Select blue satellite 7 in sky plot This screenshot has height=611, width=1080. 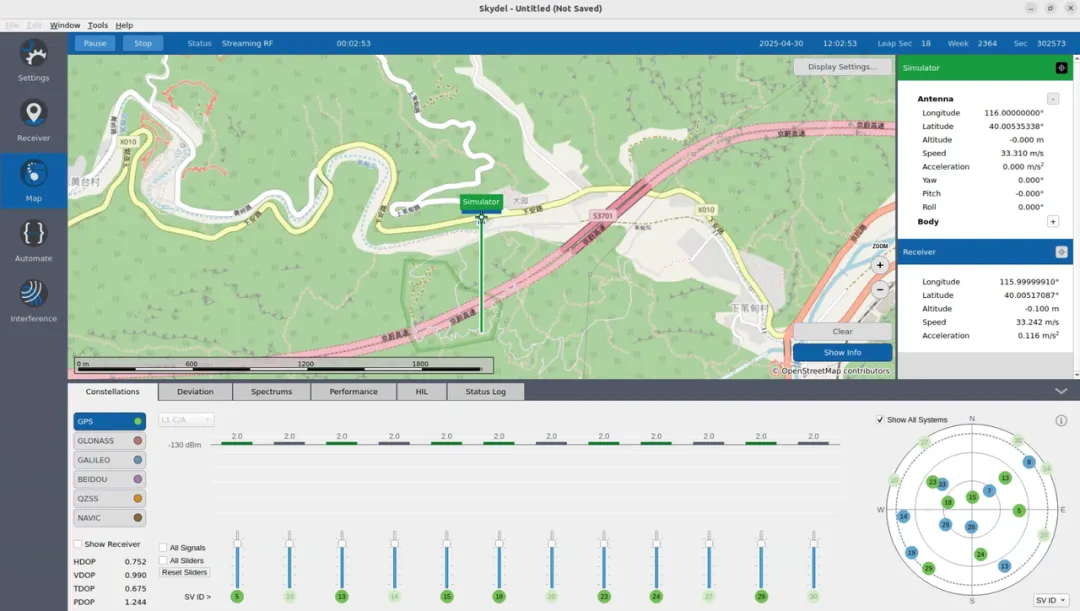(x=989, y=490)
